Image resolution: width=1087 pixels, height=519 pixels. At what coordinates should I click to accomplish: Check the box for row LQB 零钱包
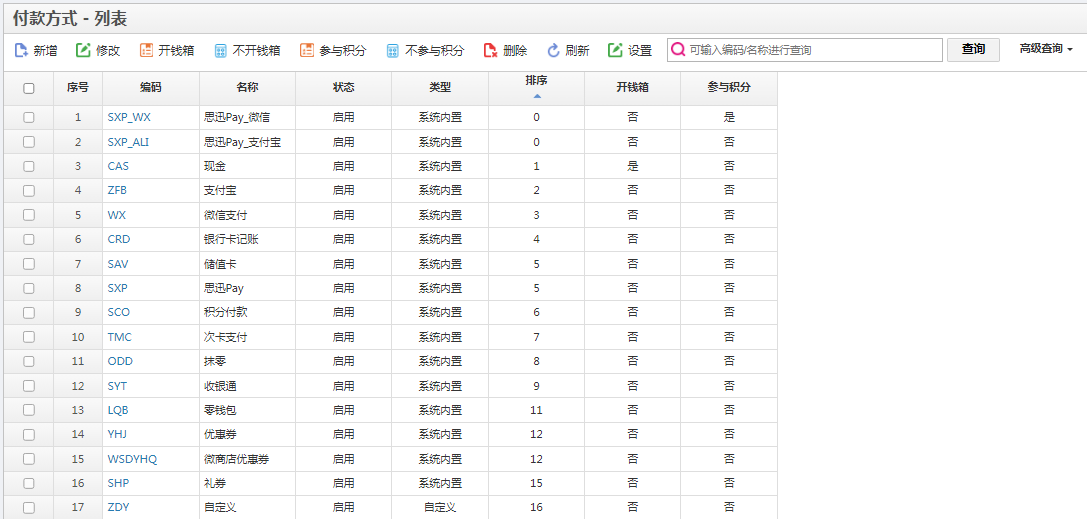point(28,410)
